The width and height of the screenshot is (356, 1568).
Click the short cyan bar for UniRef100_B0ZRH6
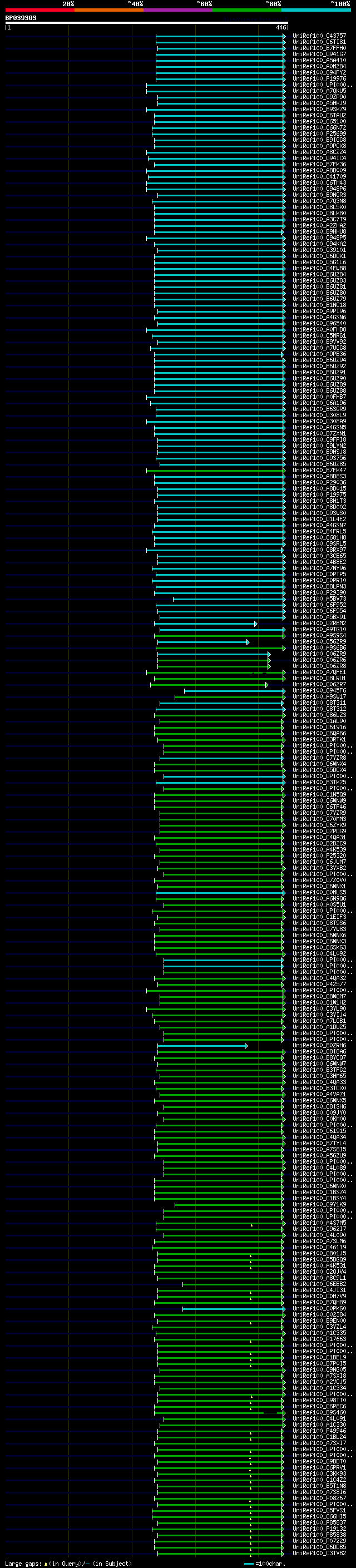(202, 1046)
